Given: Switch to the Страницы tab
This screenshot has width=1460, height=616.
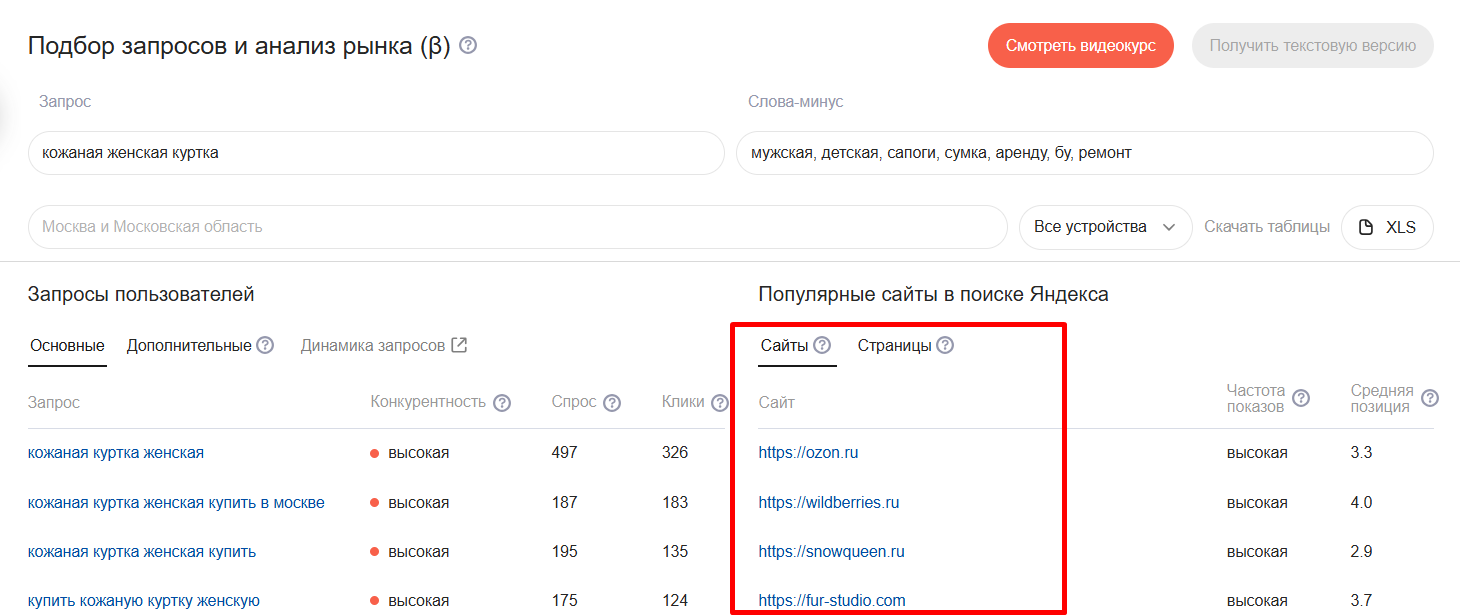Looking at the screenshot, I should pyautogui.click(x=894, y=346).
